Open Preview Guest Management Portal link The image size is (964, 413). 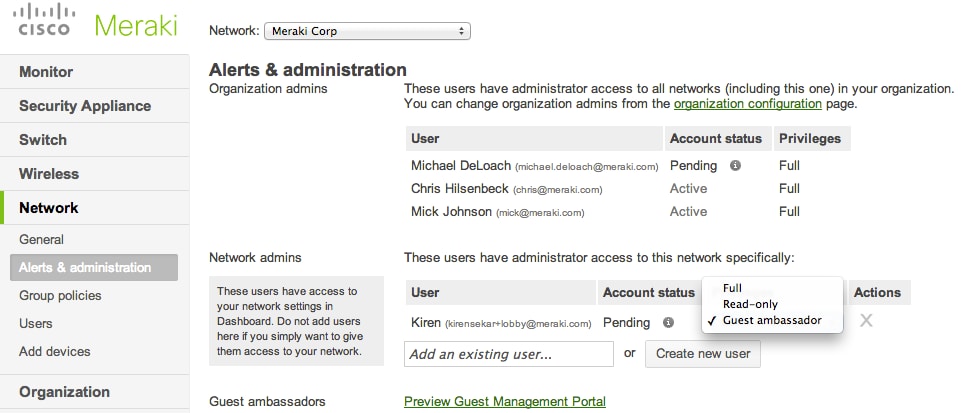tap(505, 401)
